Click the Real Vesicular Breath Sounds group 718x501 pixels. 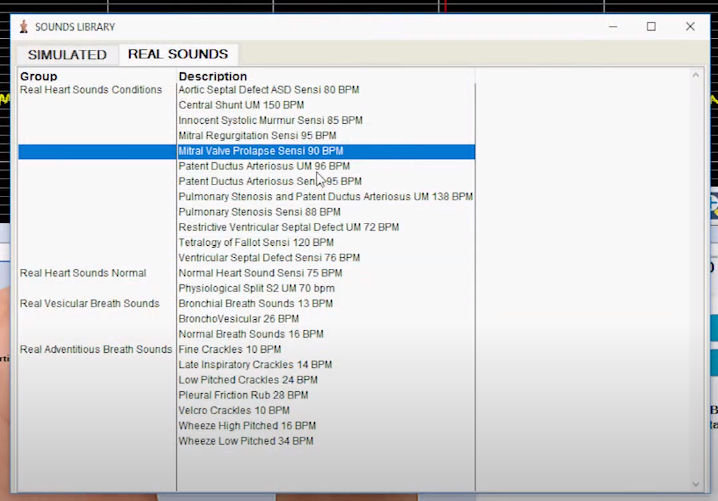(89, 304)
